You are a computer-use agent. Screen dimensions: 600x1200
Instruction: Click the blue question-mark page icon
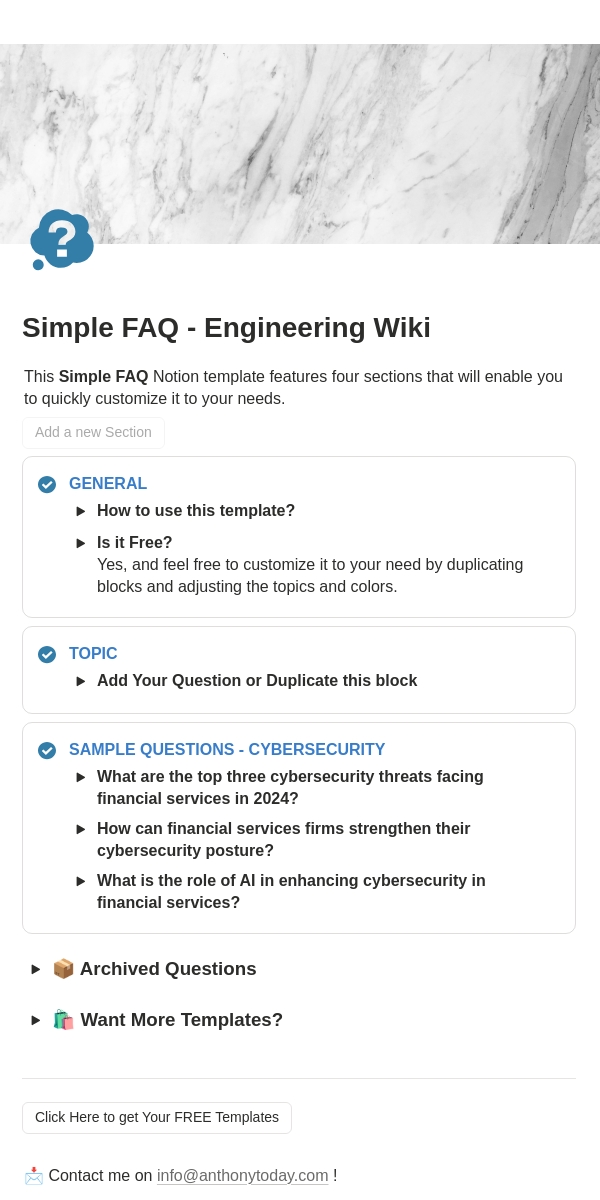(x=62, y=240)
